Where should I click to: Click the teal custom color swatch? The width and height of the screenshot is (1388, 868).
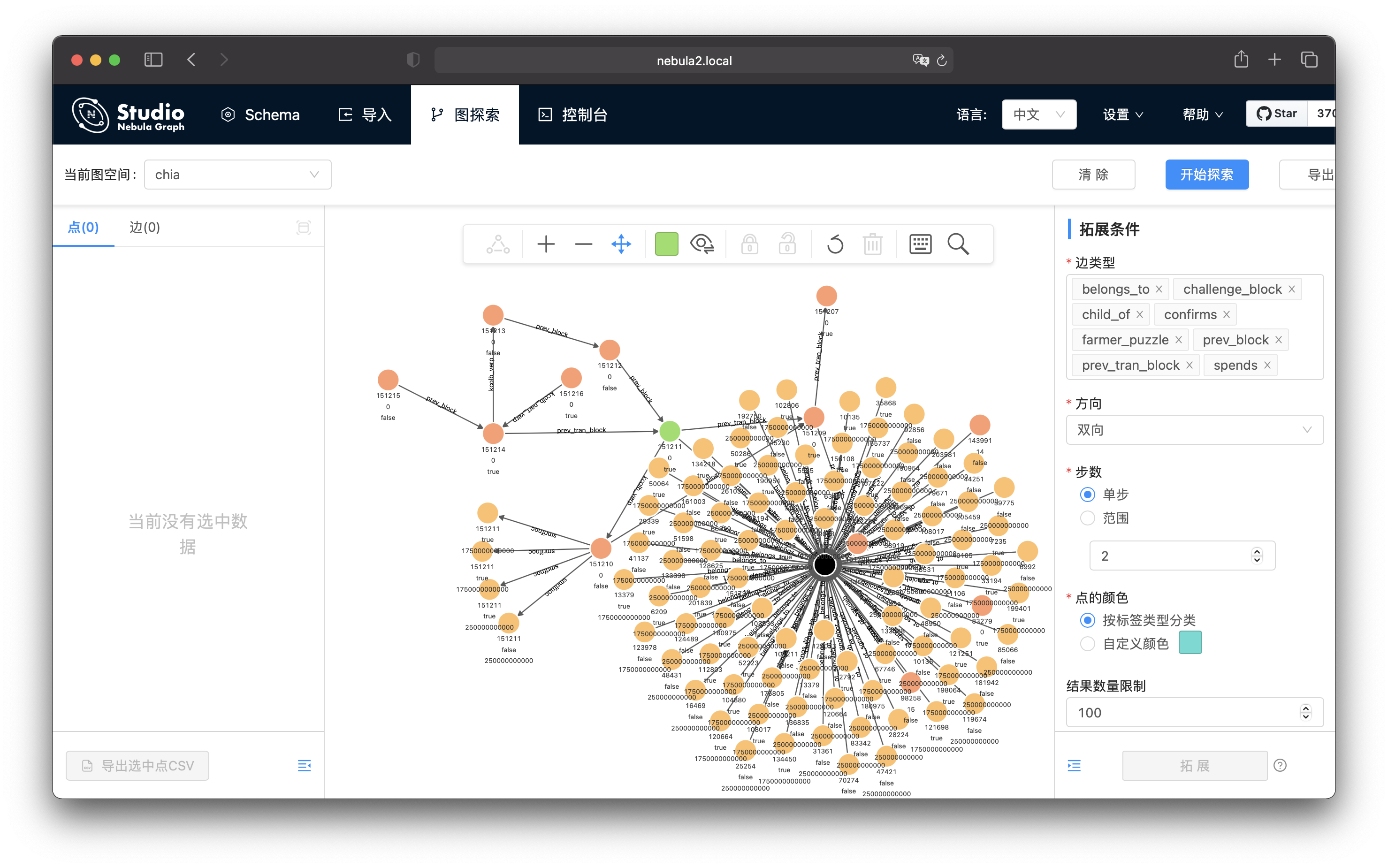point(1190,642)
